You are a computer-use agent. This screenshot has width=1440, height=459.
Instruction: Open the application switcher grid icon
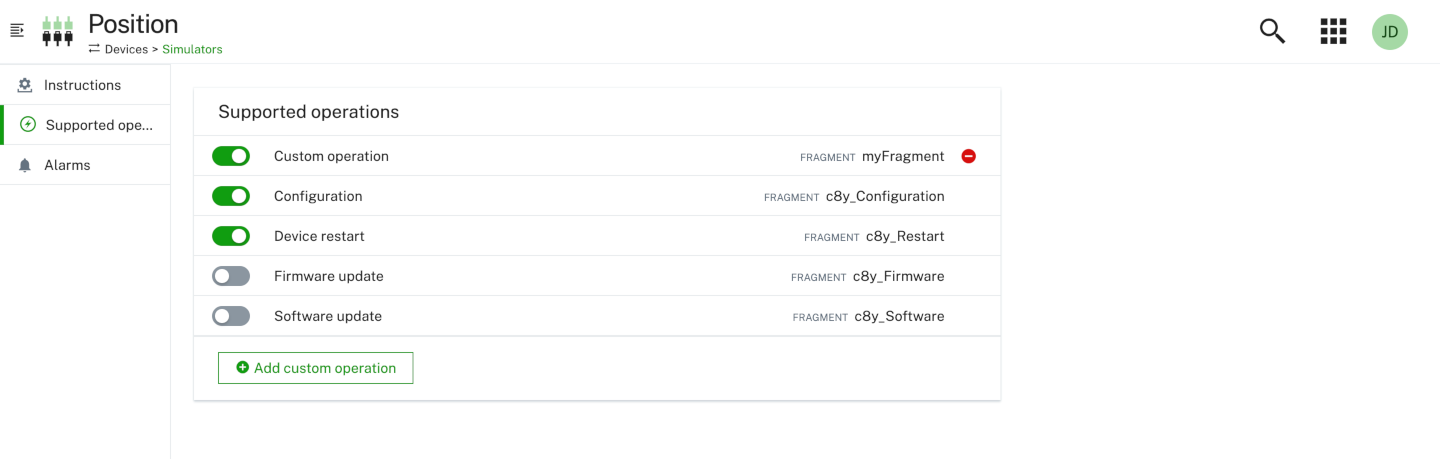click(1333, 31)
